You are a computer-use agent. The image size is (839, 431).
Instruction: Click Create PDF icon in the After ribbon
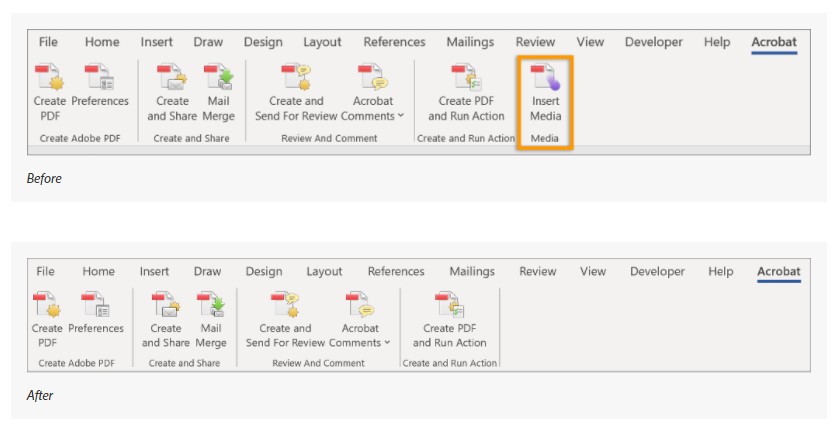point(47,304)
